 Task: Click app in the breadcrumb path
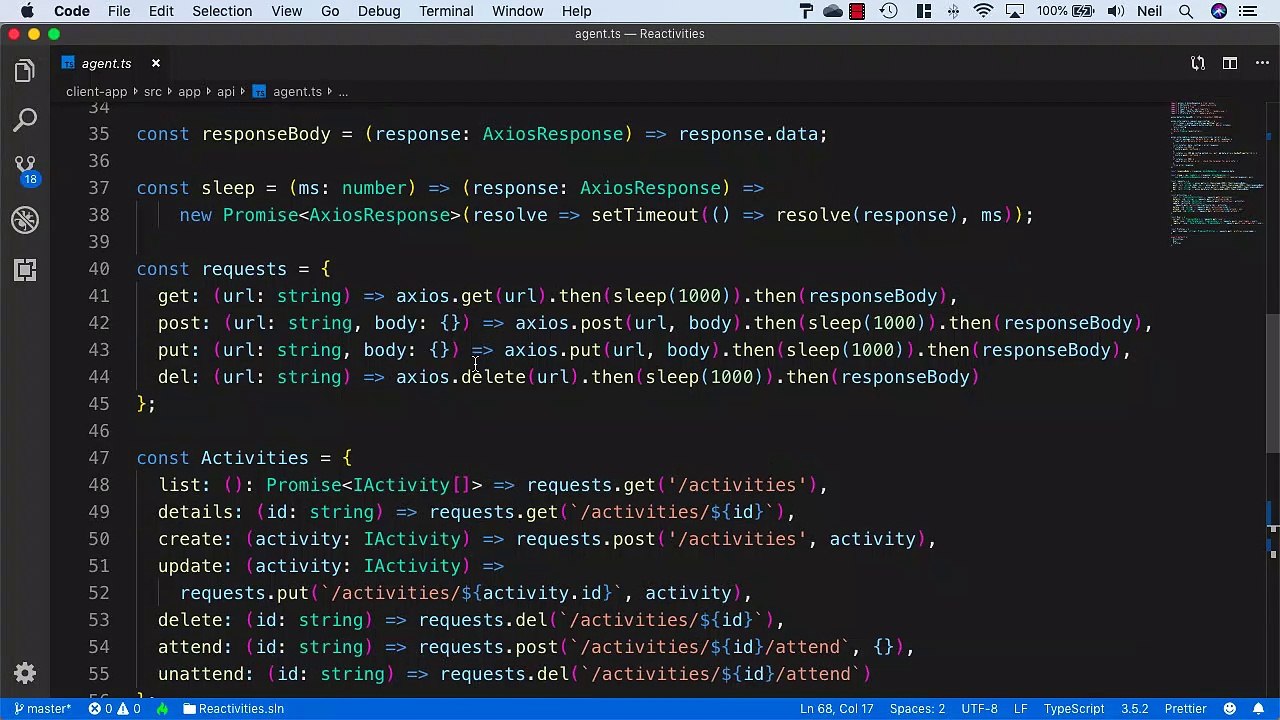(x=189, y=92)
